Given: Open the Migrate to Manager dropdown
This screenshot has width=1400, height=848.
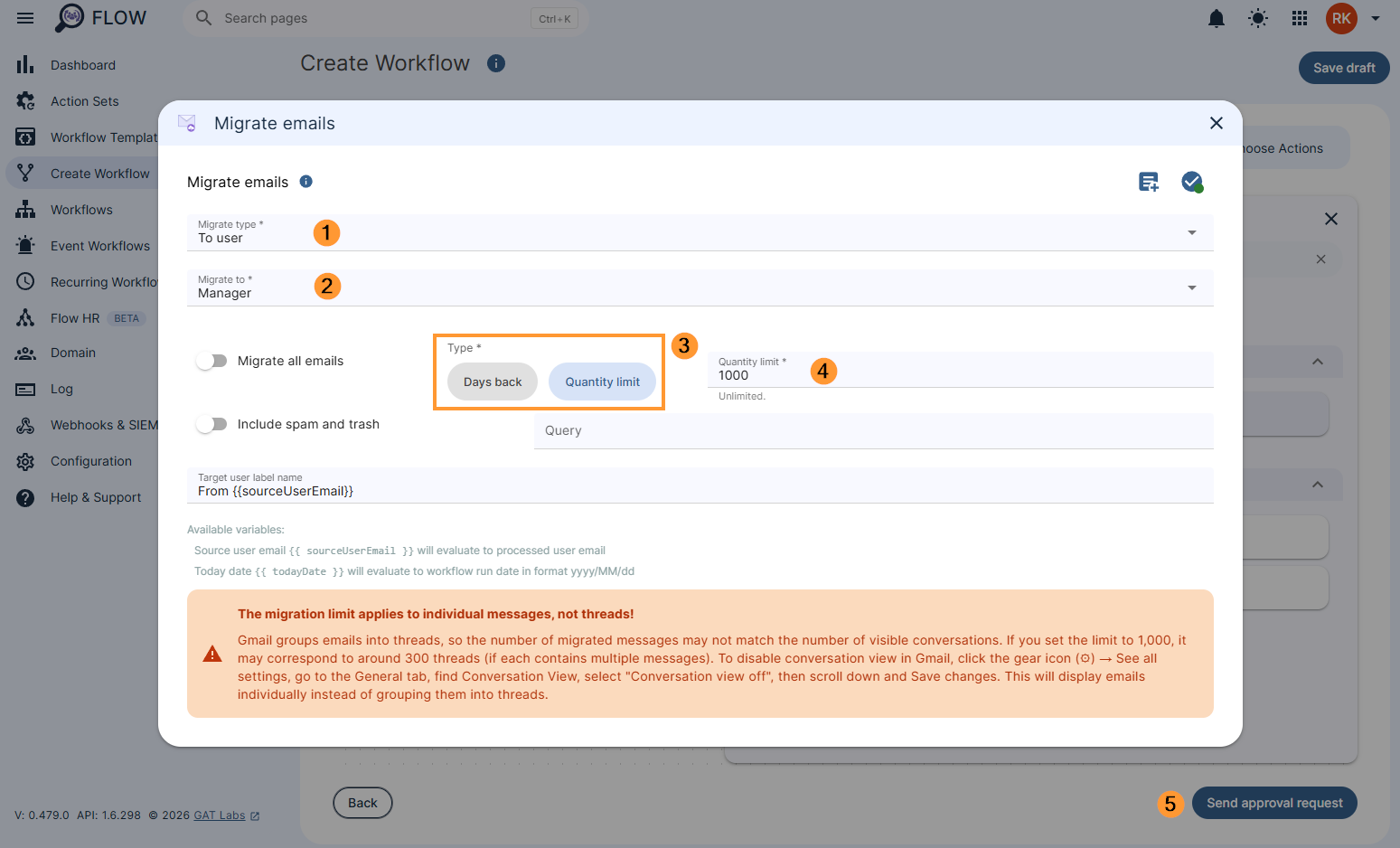Looking at the screenshot, I should coord(700,287).
